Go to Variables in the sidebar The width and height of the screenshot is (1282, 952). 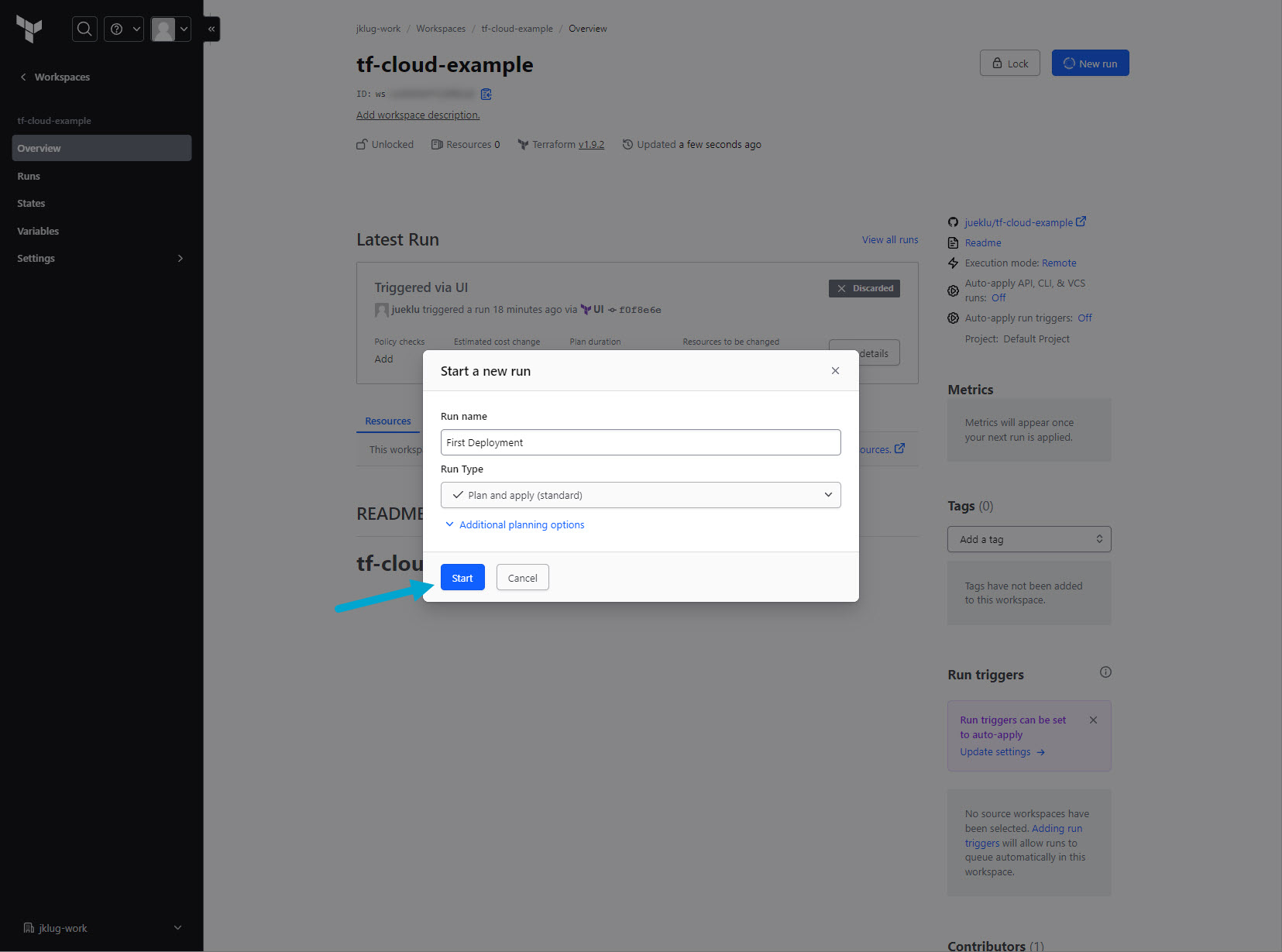tap(38, 232)
